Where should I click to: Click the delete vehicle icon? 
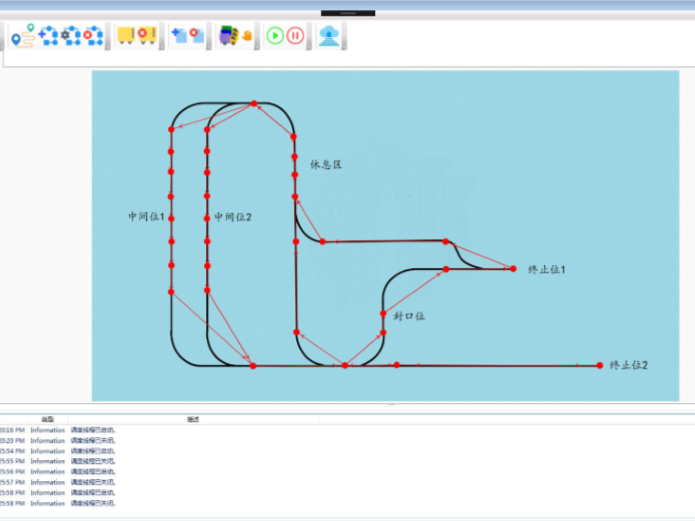click(x=147, y=35)
